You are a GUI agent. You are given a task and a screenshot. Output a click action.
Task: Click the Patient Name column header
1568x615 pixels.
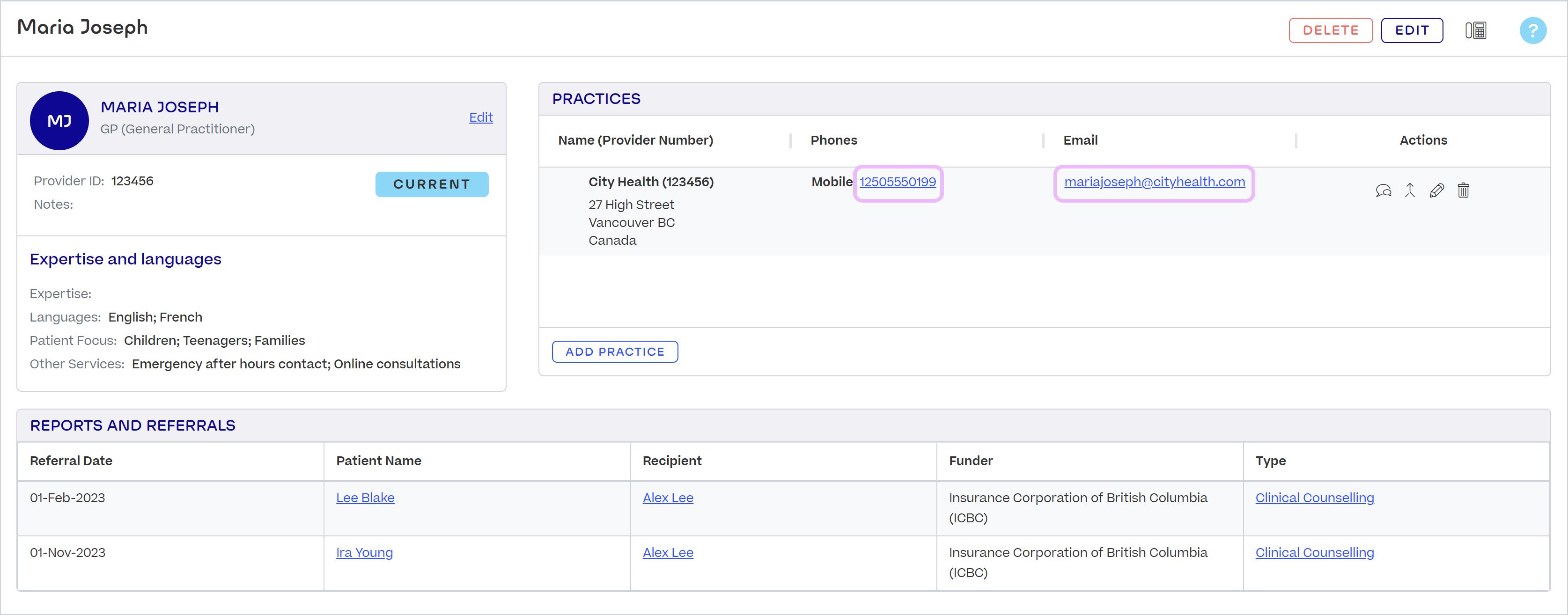coord(378,461)
